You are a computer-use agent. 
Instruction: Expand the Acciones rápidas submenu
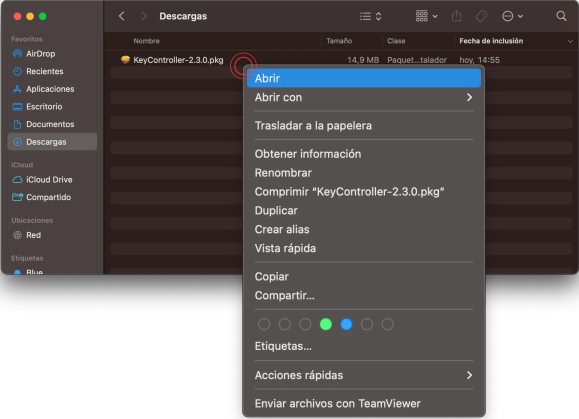point(364,375)
